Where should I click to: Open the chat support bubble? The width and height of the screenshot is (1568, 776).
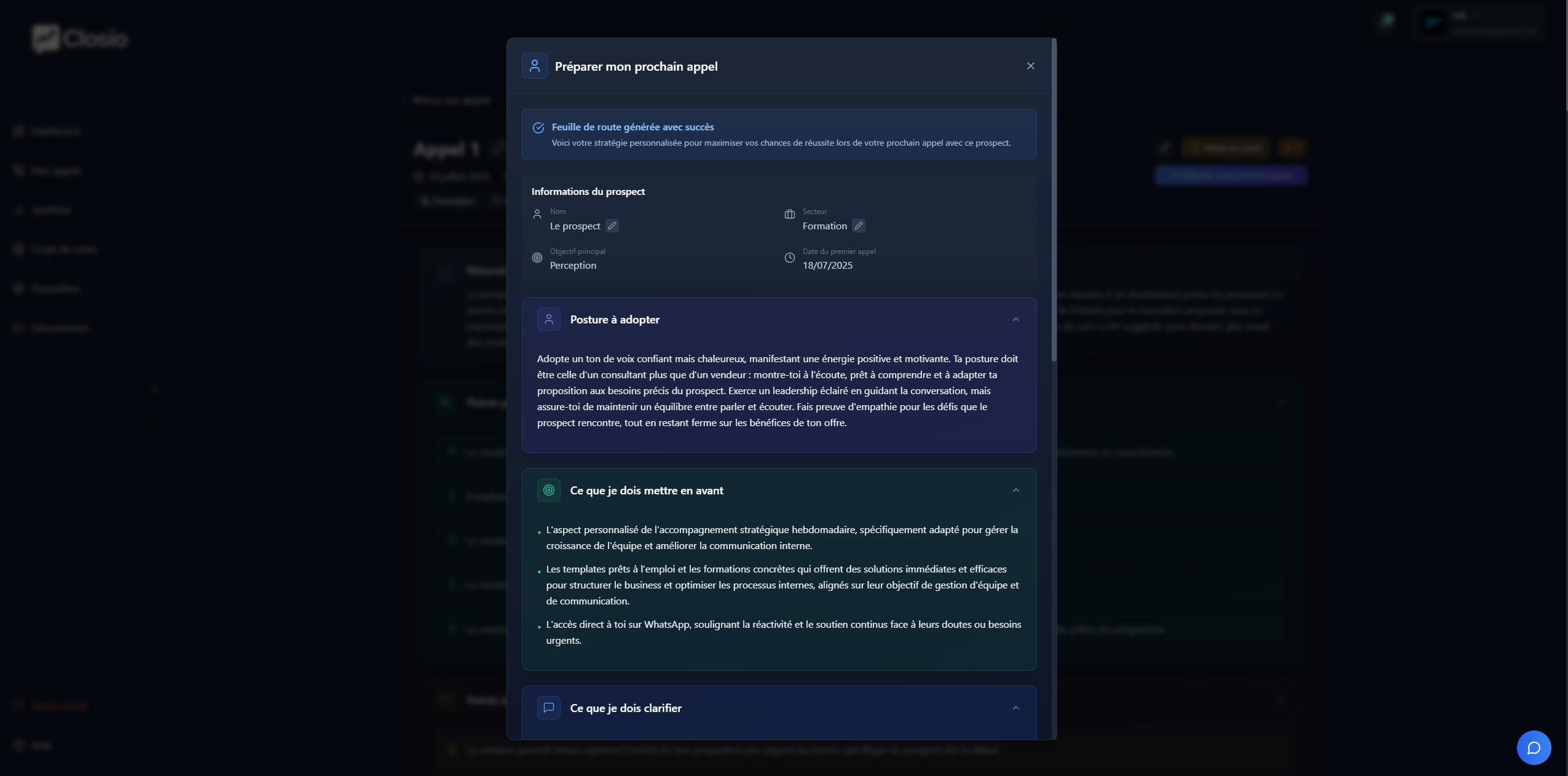[1534, 748]
